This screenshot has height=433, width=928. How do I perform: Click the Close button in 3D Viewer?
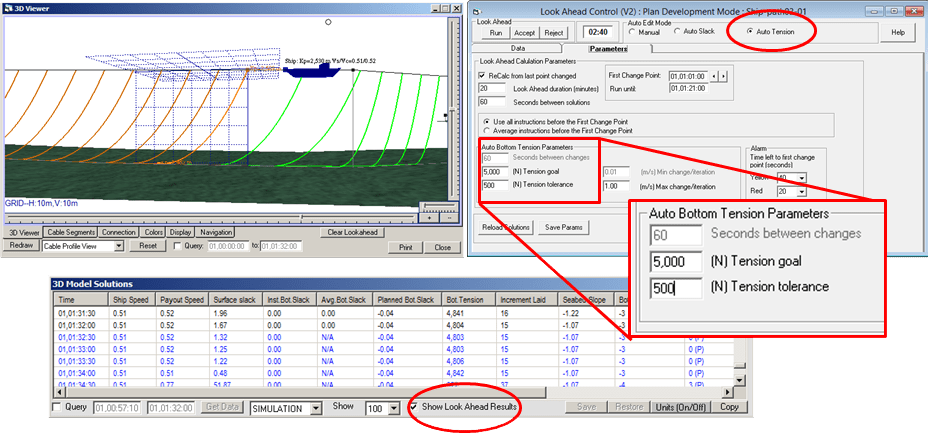442,247
